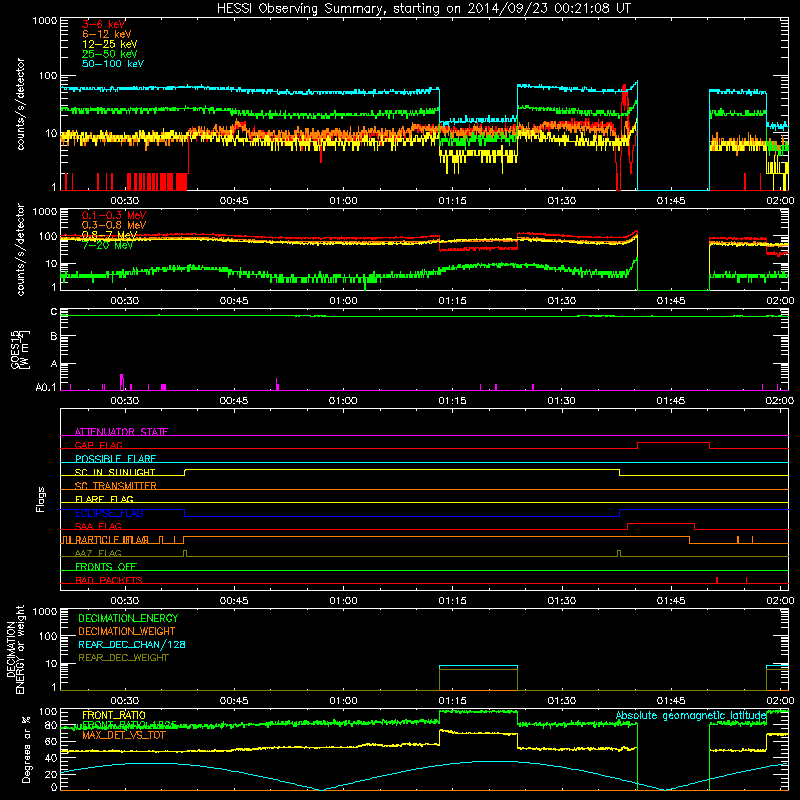800x800 pixels.
Task: Select the BAD_PACKETS flag label
Action: click(x=109, y=580)
